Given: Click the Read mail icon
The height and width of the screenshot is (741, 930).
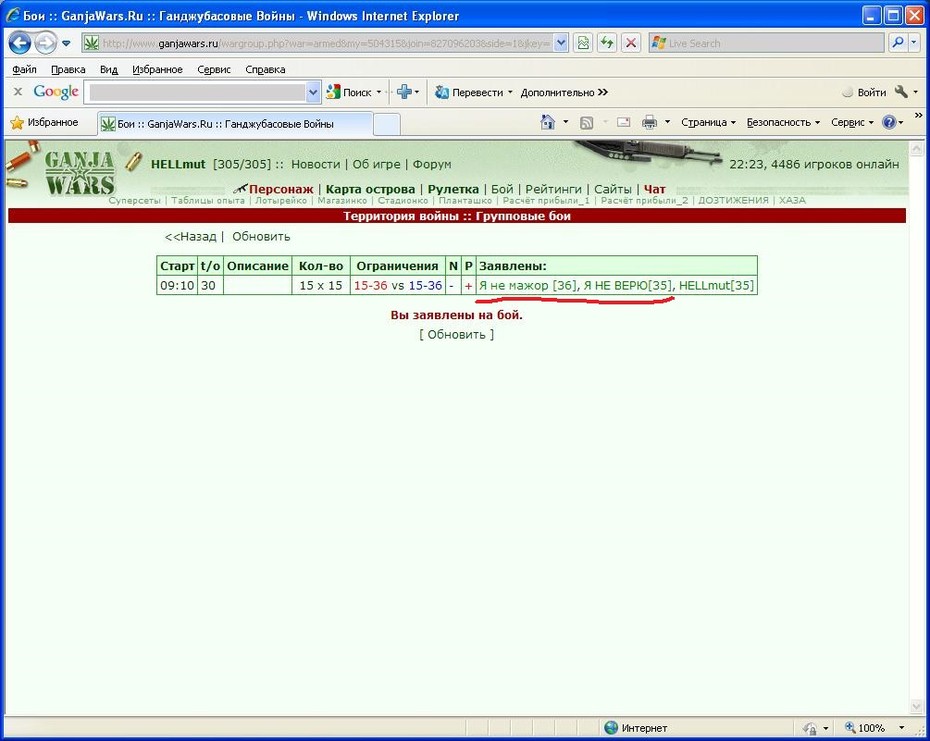Looking at the screenshot, I should (x=623, y=122).
